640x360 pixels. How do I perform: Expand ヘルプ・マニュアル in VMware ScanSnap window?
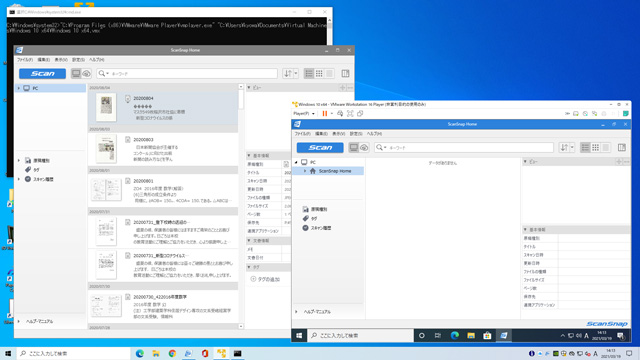[296, 312]
